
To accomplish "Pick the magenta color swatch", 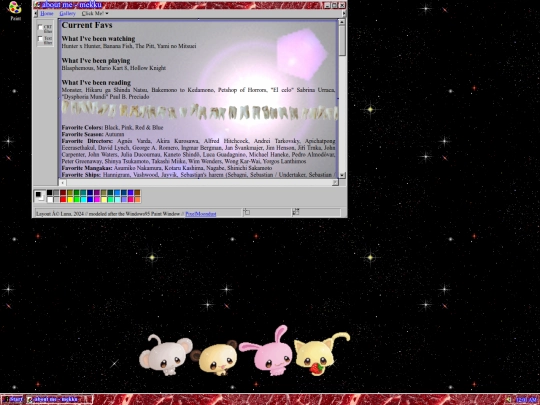I will pos(97,199).
